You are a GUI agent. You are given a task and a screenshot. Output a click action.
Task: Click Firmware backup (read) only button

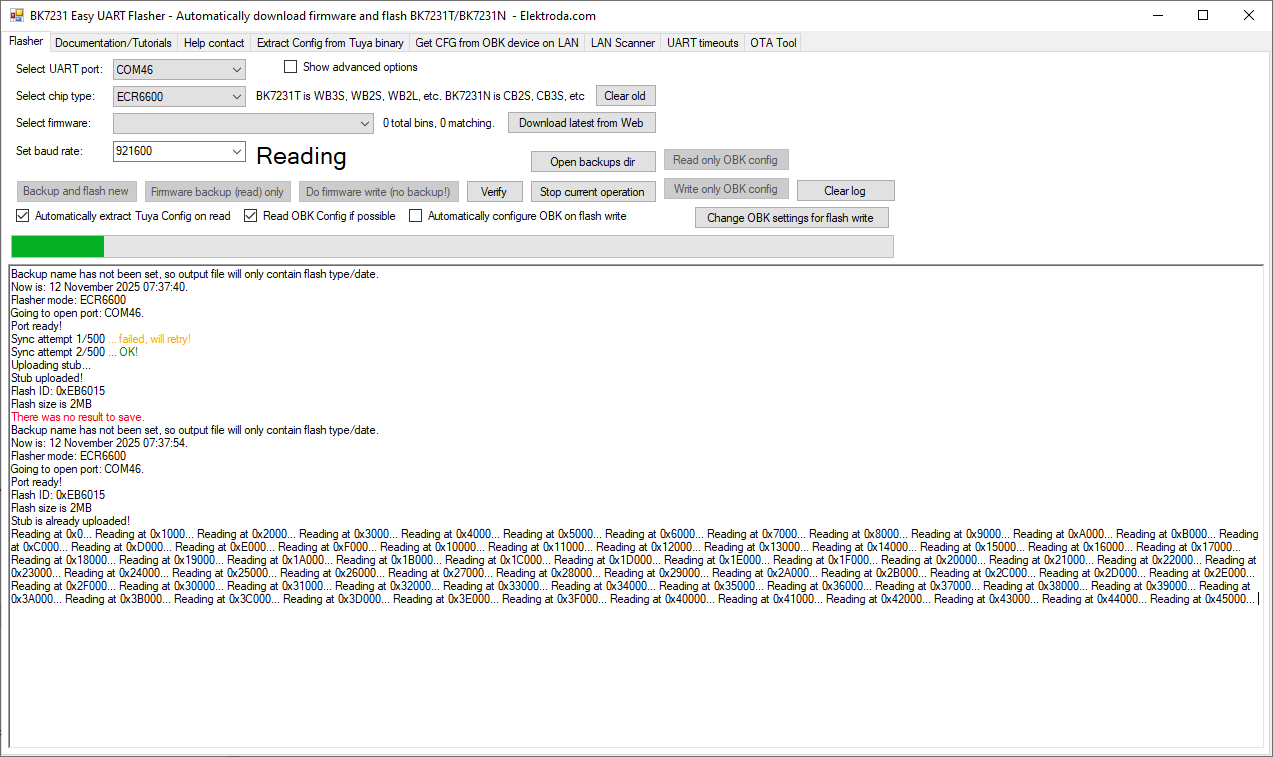[218, 192]
